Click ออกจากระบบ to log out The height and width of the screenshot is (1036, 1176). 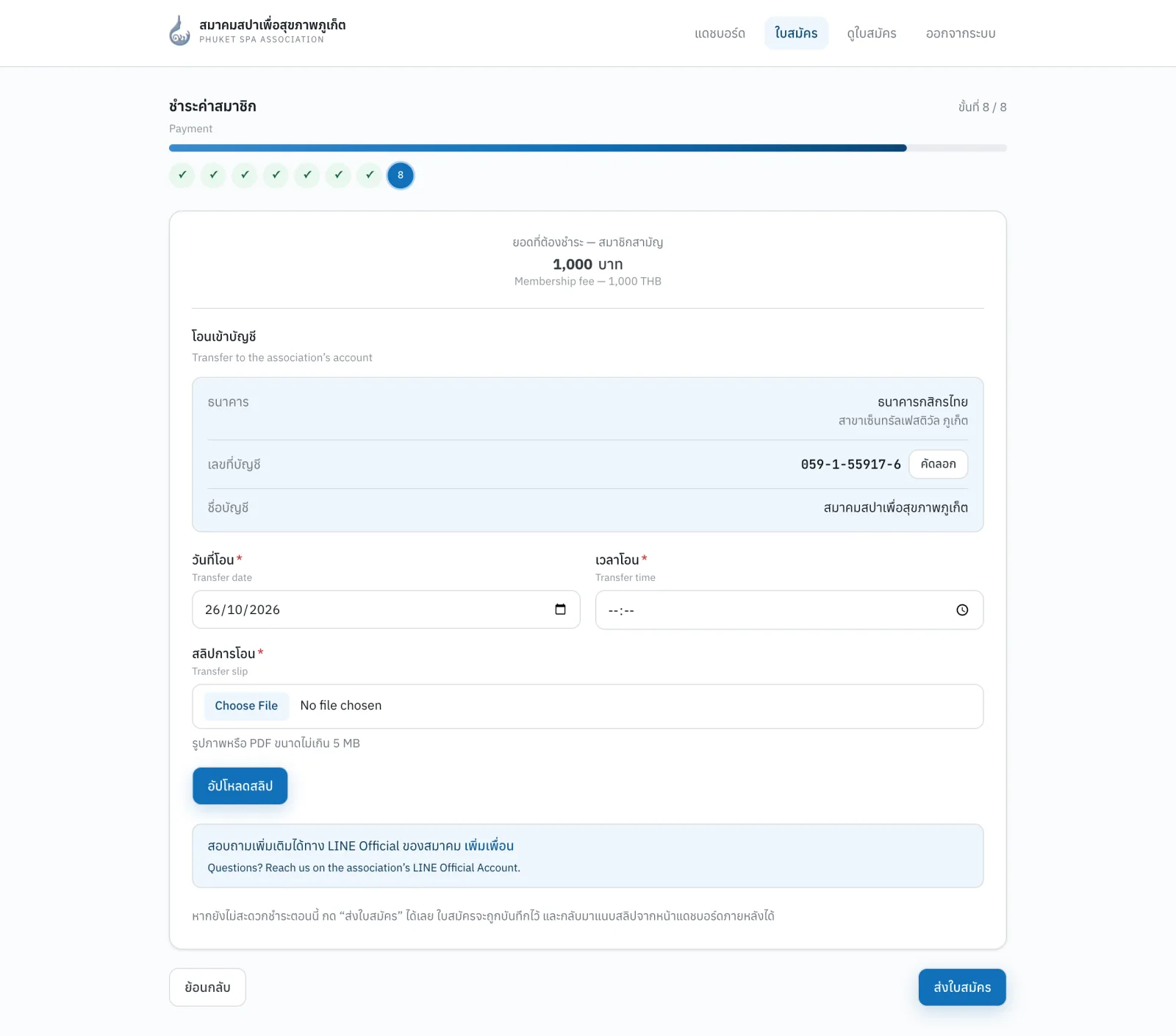[961, 33]
